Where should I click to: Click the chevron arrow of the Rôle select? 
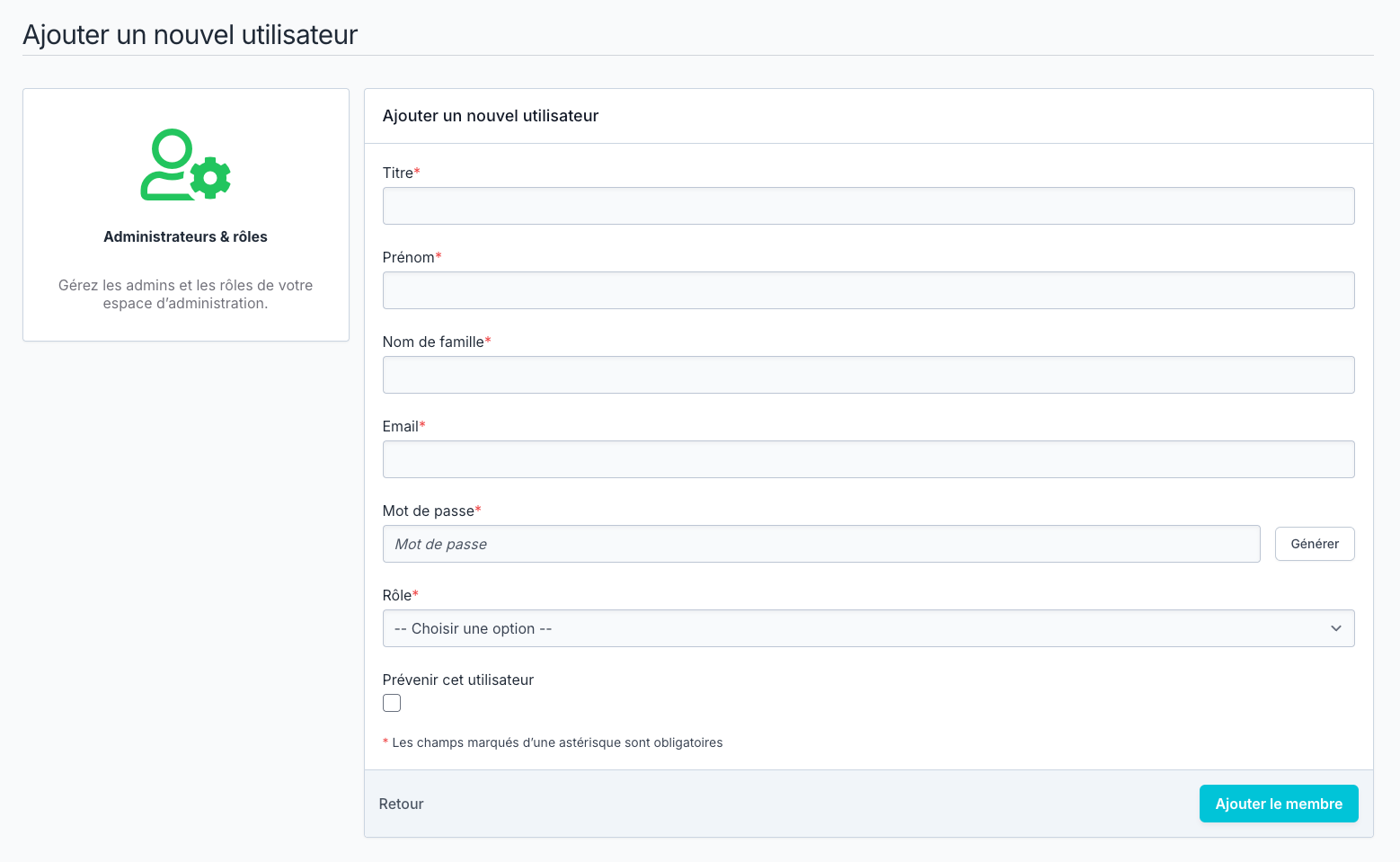(x=1335, y=628)
